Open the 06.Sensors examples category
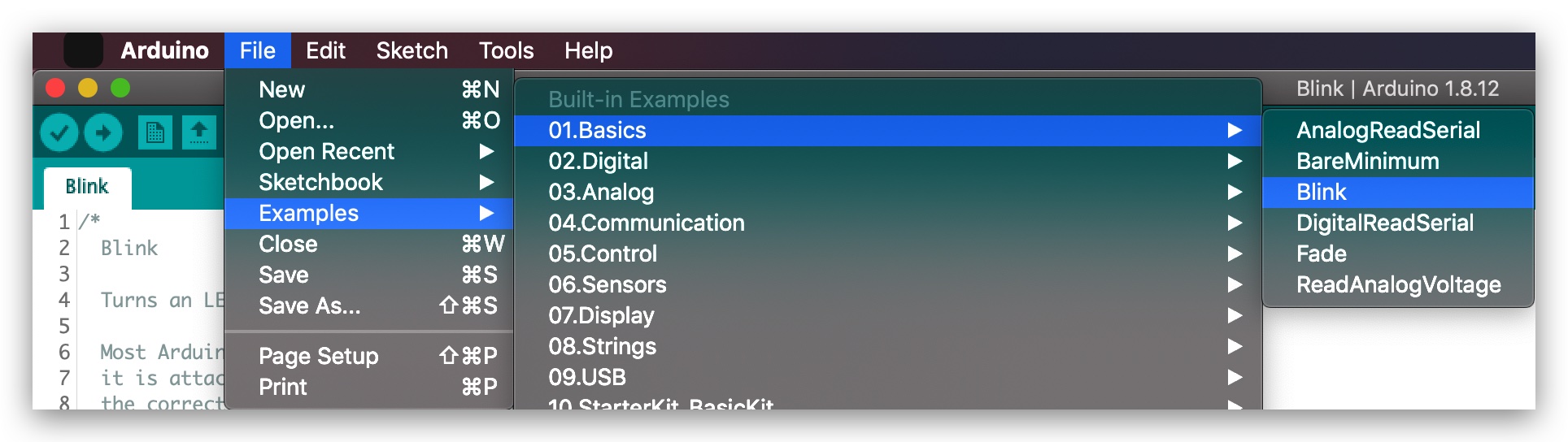 (x=887, y=285)
